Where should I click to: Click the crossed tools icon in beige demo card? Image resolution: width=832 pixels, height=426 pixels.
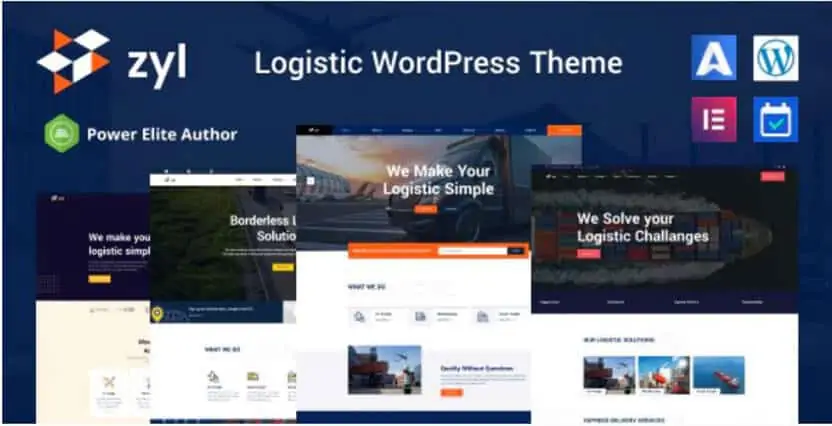[x=109, y=381]
